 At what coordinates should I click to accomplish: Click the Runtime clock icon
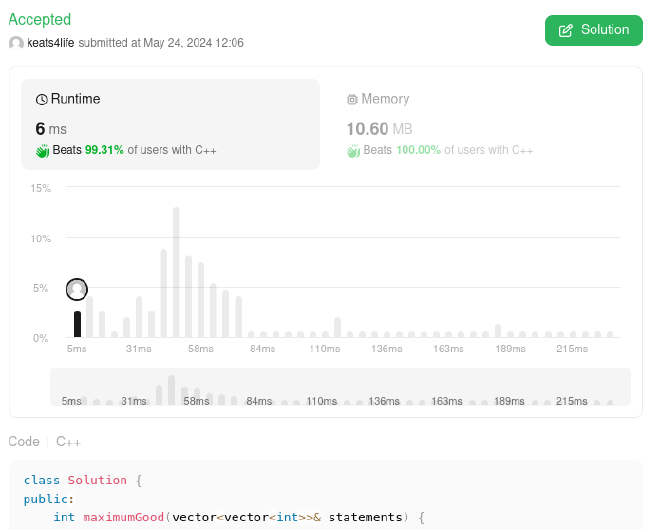(x=42, y=99)
